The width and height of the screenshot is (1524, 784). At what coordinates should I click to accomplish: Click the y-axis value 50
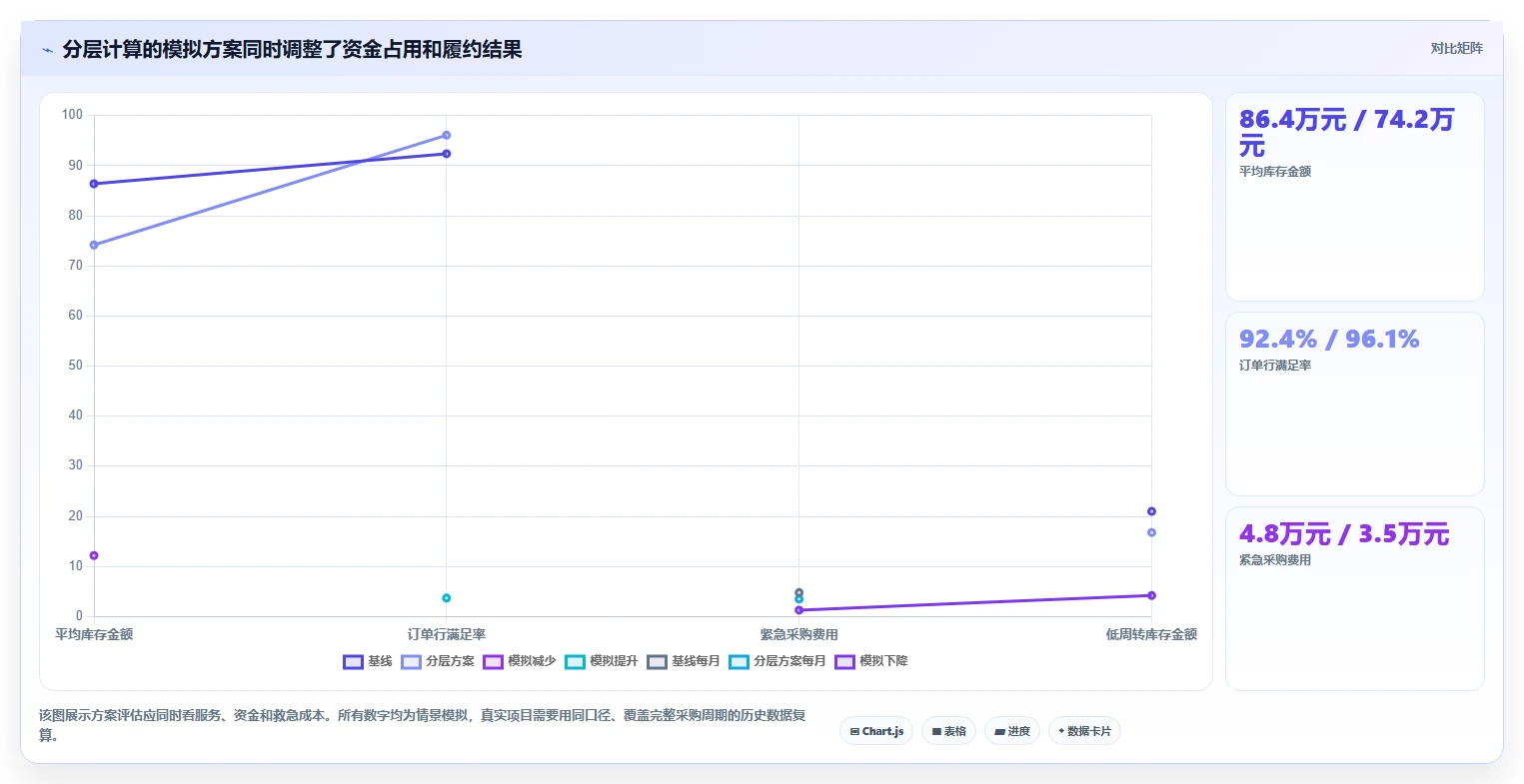pyautogui.click(x=76, y=366)
